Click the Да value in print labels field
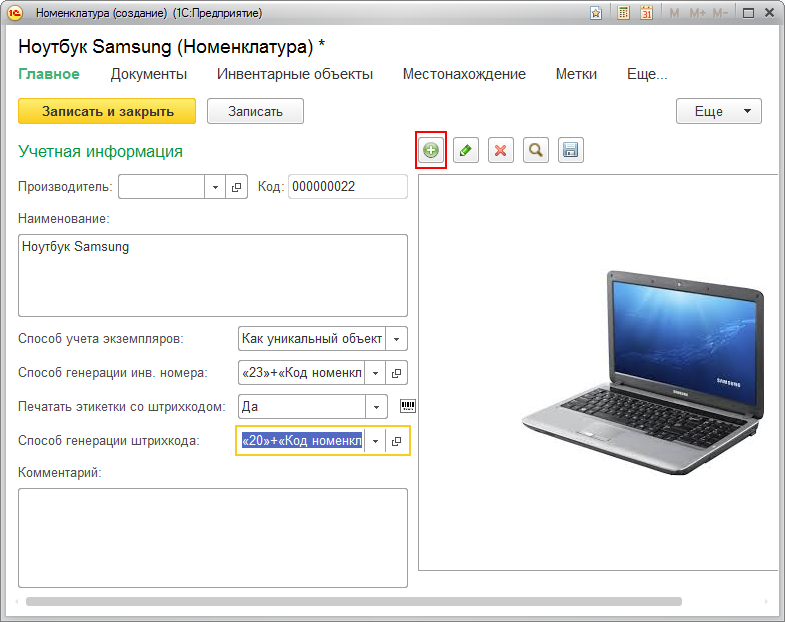 point(302,407)
